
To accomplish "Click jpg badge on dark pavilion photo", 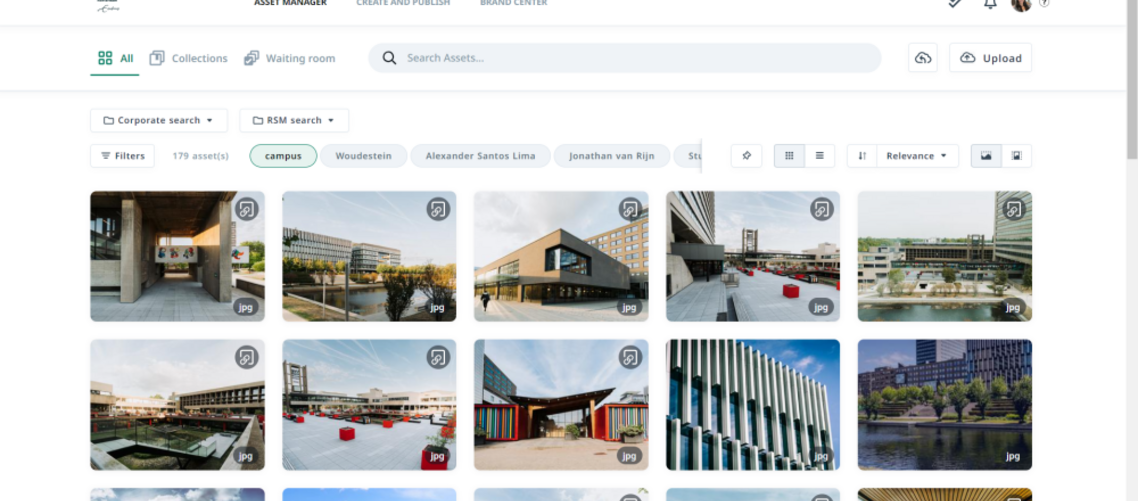I will [629, 307].
